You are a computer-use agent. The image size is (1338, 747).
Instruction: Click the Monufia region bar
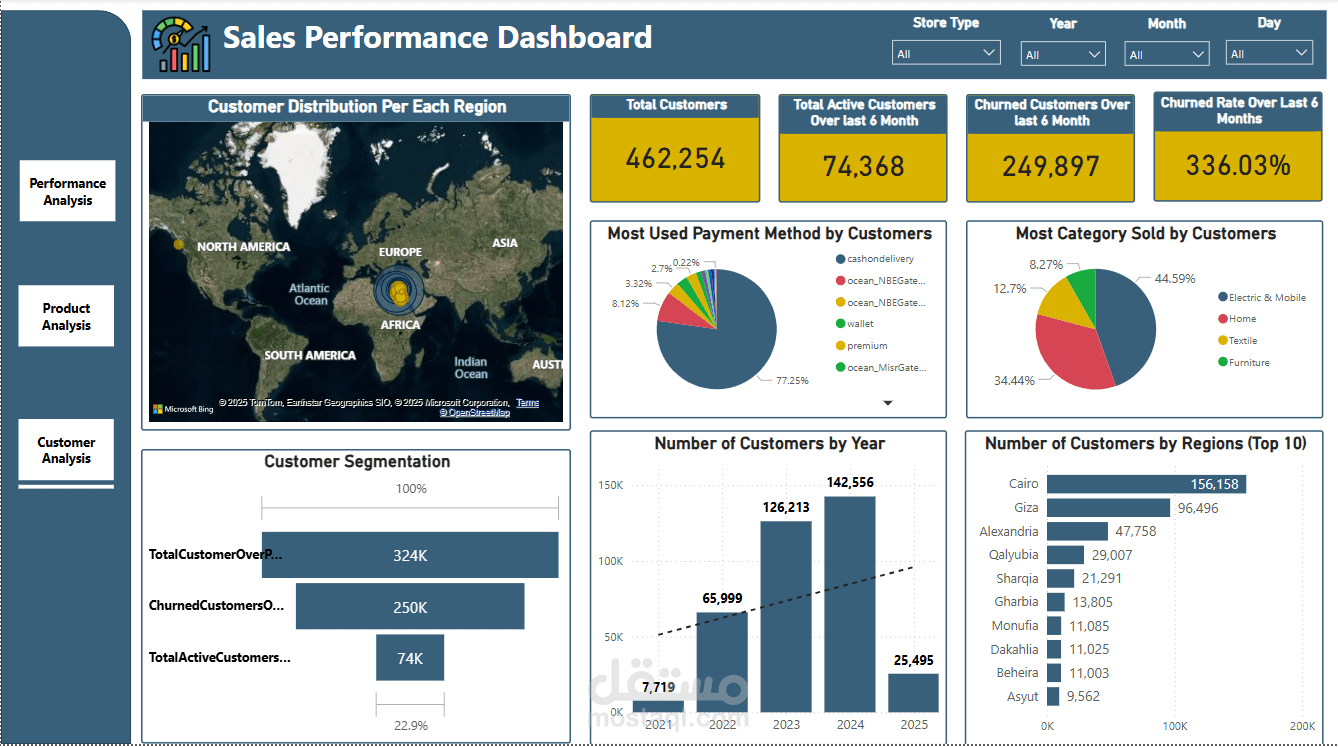1054,626
